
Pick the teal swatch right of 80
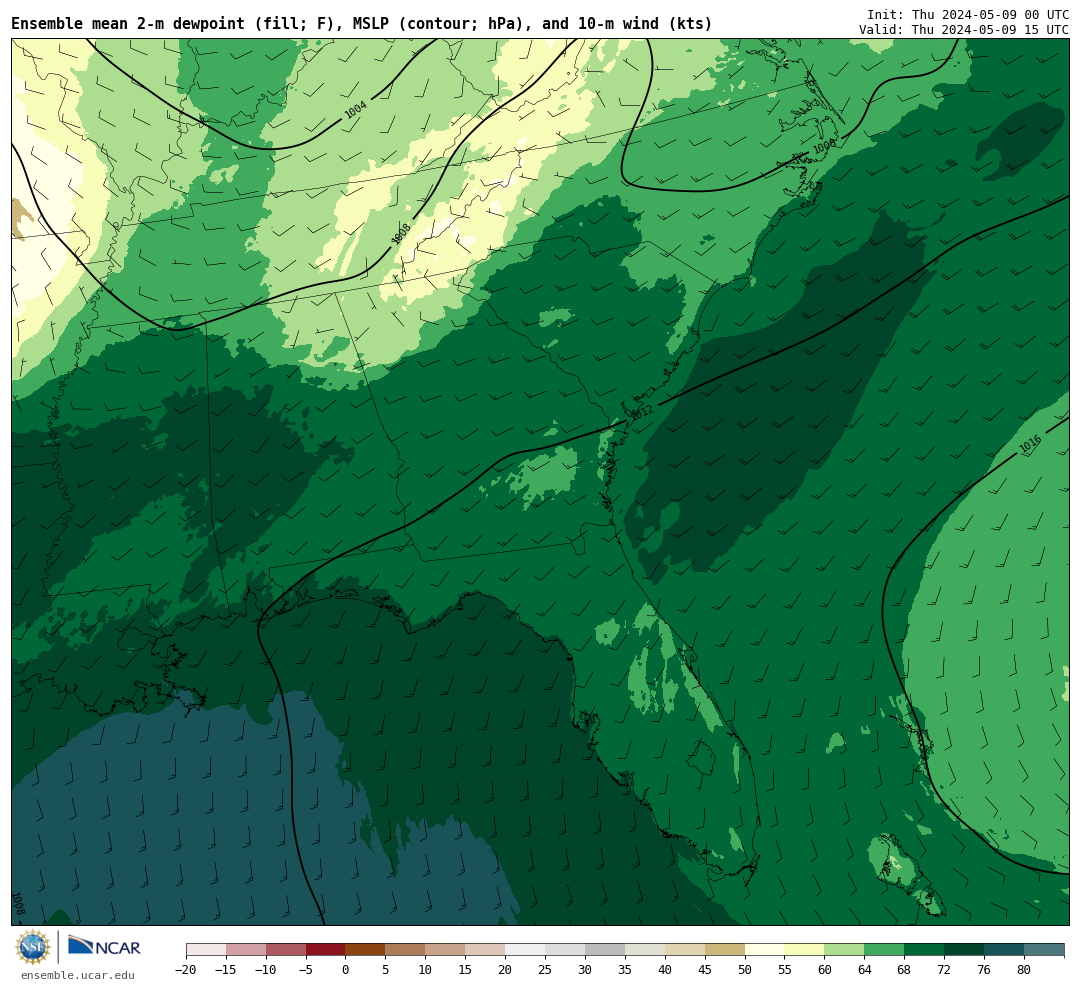(1044, 950)
